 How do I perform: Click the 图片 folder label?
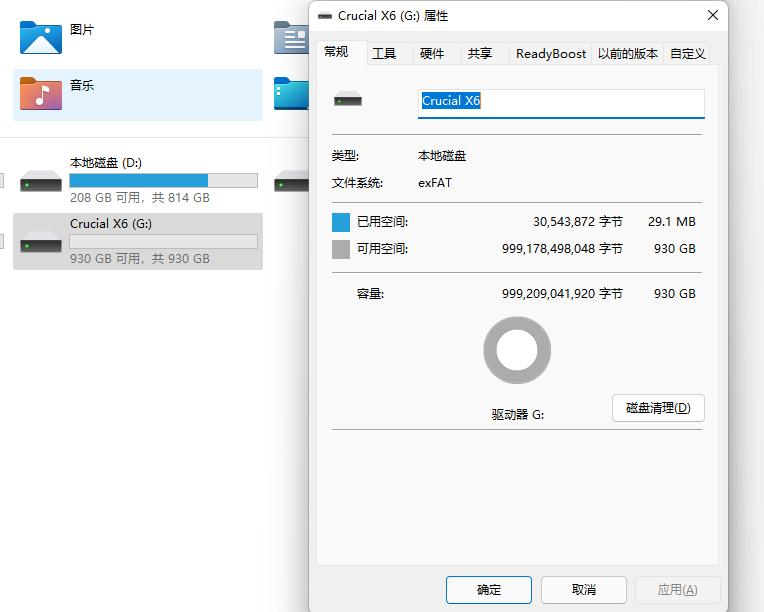[82, 30]
